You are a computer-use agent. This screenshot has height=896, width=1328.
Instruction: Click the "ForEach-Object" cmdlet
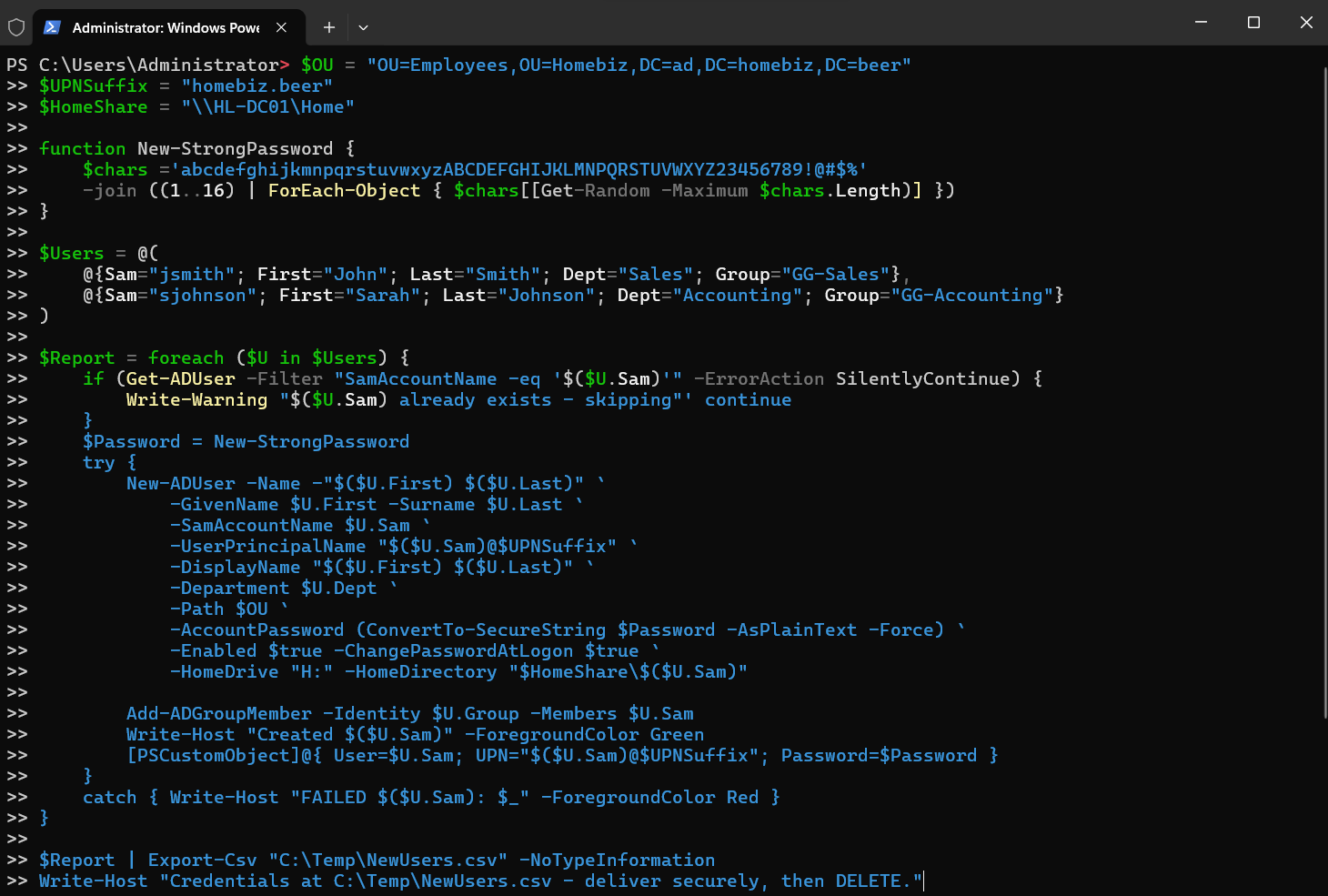coord(345,190)
